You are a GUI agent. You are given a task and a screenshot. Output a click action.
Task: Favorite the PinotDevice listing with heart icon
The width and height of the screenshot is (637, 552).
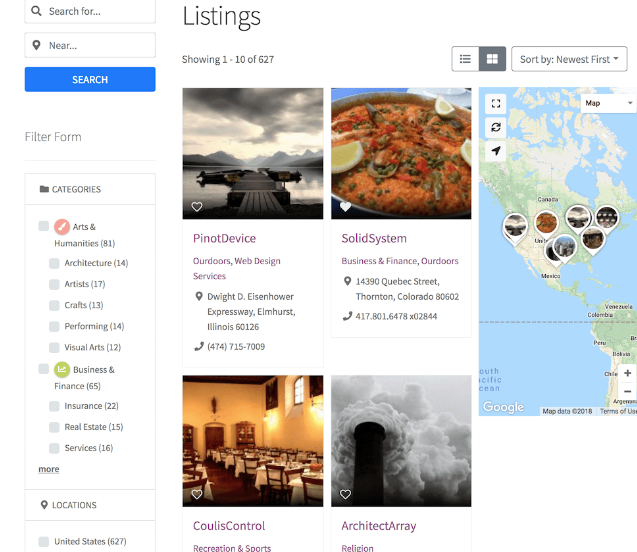coord(197,207)
